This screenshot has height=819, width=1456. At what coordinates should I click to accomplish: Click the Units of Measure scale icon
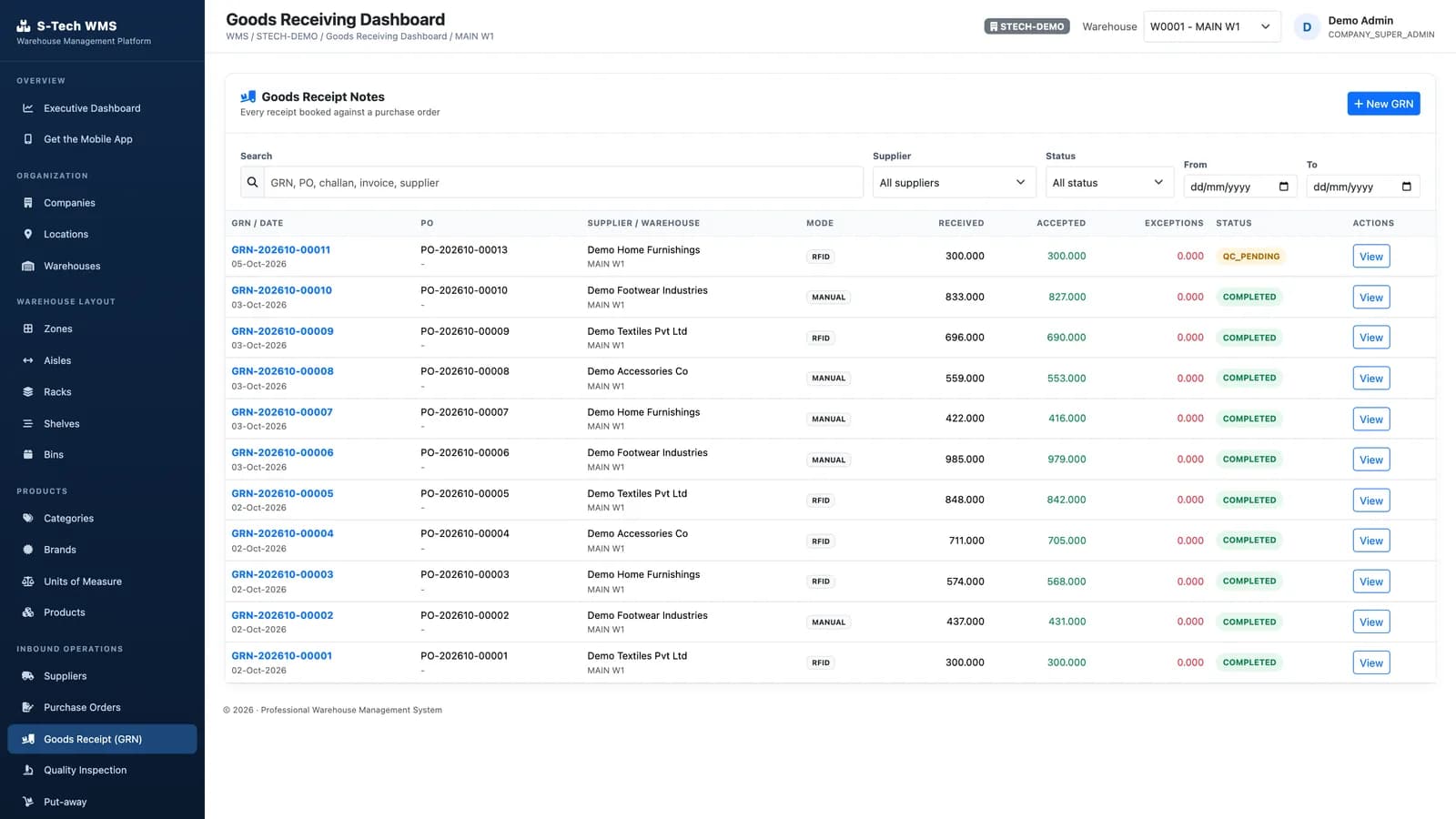pyautogui.click(x=28, y=581)
